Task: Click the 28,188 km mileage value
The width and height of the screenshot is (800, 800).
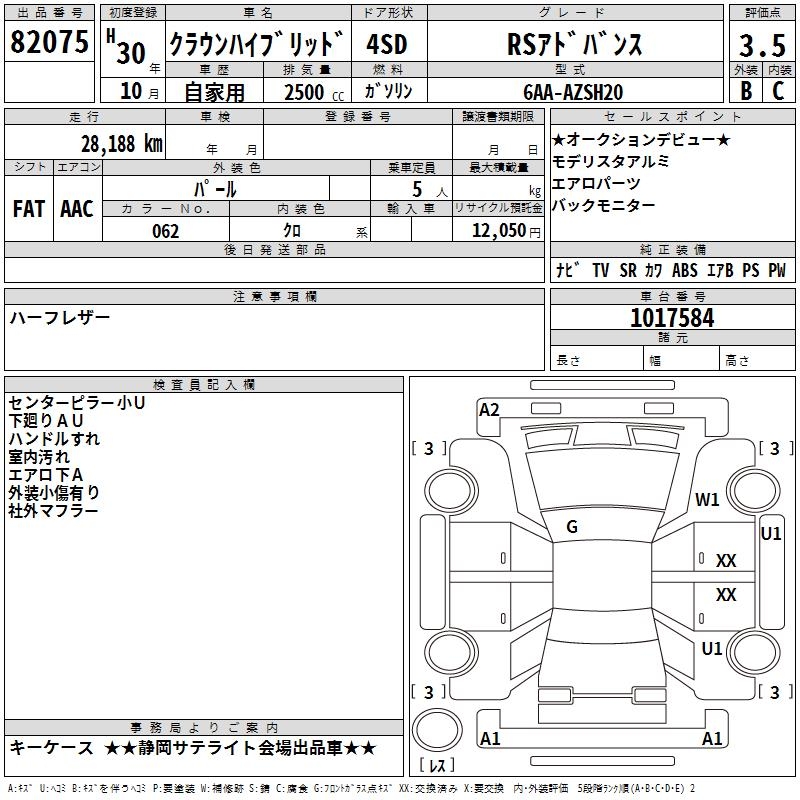Action: point(121,143)
